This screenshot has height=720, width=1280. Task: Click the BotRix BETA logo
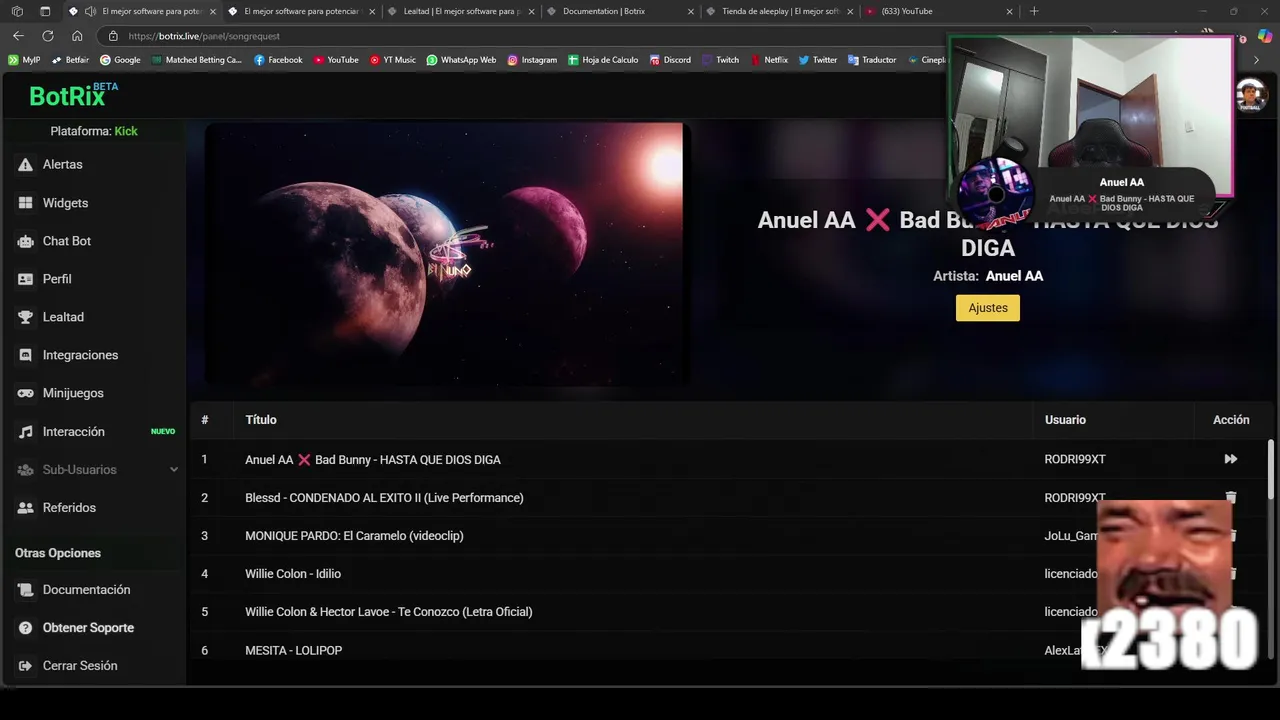tap(73, 95)
